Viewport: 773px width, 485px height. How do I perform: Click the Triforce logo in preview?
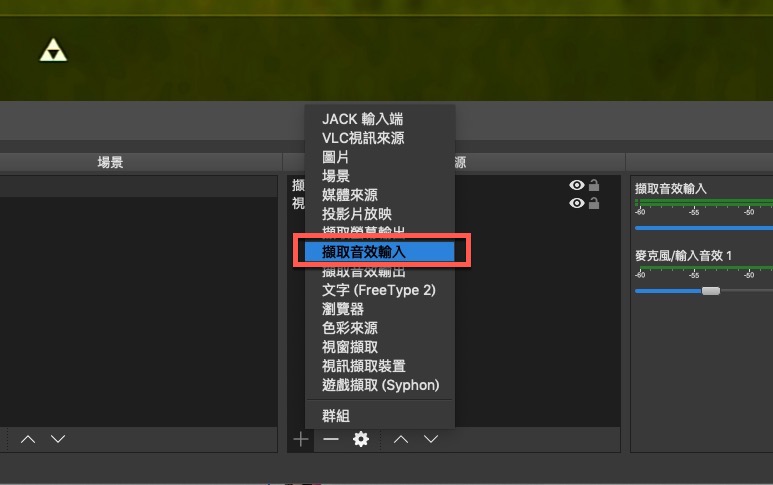click(x=53, y=50)
